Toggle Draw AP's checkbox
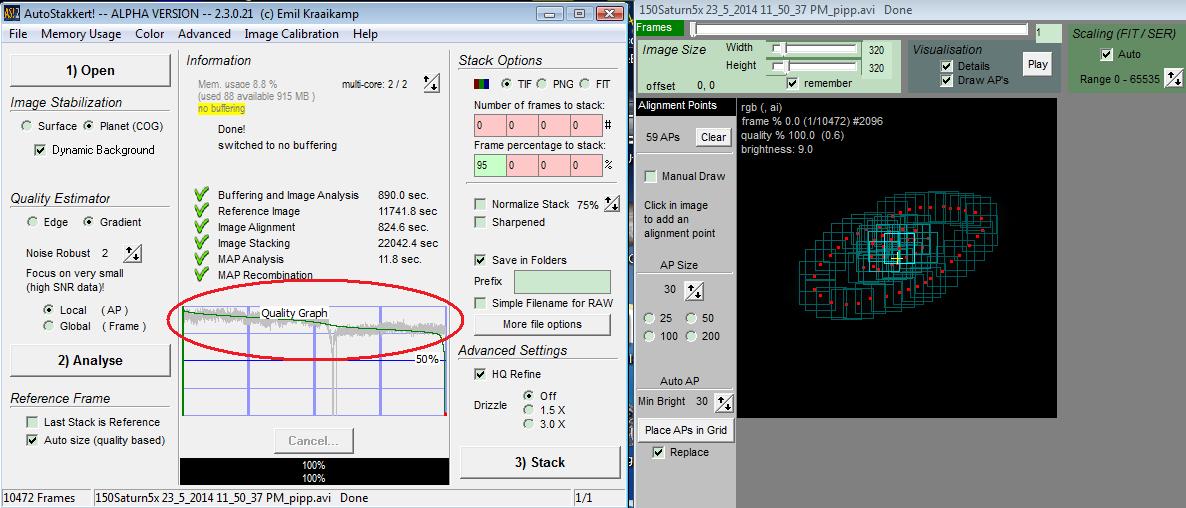The height and width of the screenshot is (508, 1186). point(946,80)
